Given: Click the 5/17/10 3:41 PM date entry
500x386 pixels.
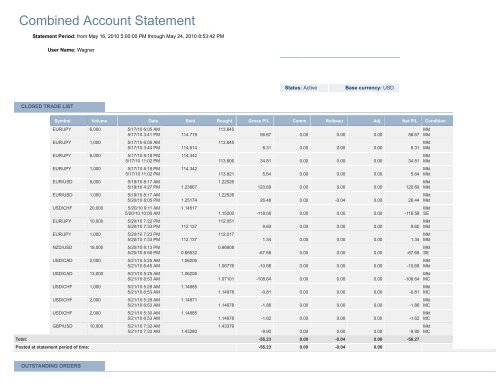Looking at the screenshot, I should (144, 135).
